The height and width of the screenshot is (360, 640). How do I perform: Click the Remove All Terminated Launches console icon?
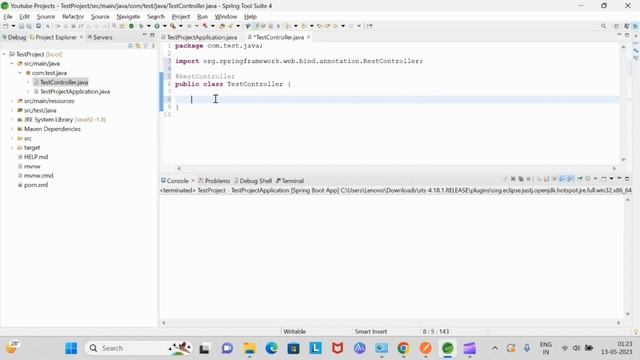click(x=521, y=179)
